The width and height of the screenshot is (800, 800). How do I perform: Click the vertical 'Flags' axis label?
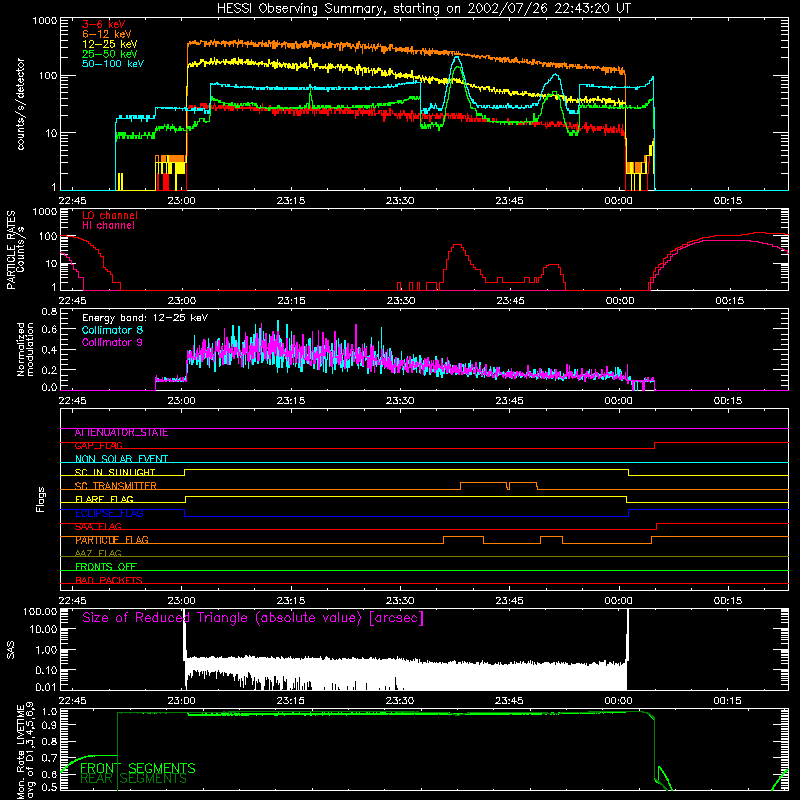pos(41,500)
